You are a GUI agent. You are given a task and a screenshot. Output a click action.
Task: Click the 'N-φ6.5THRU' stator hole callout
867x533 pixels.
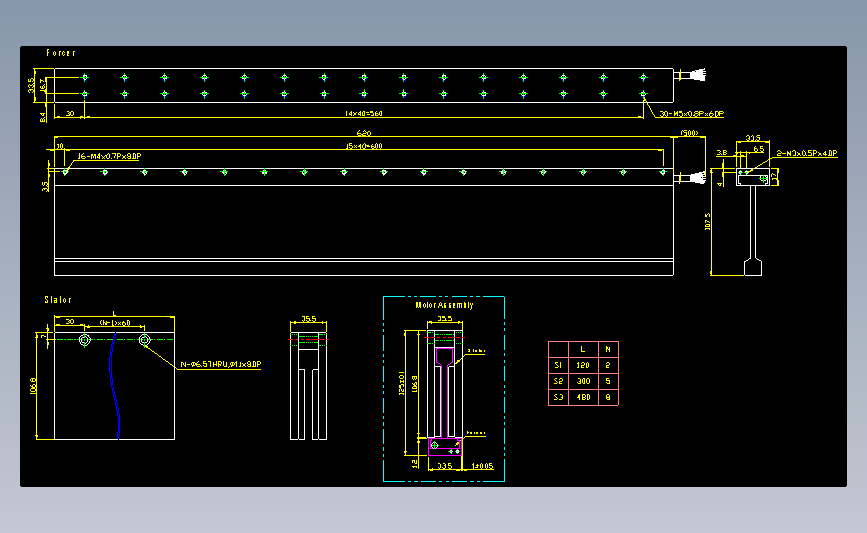(221, 364)
